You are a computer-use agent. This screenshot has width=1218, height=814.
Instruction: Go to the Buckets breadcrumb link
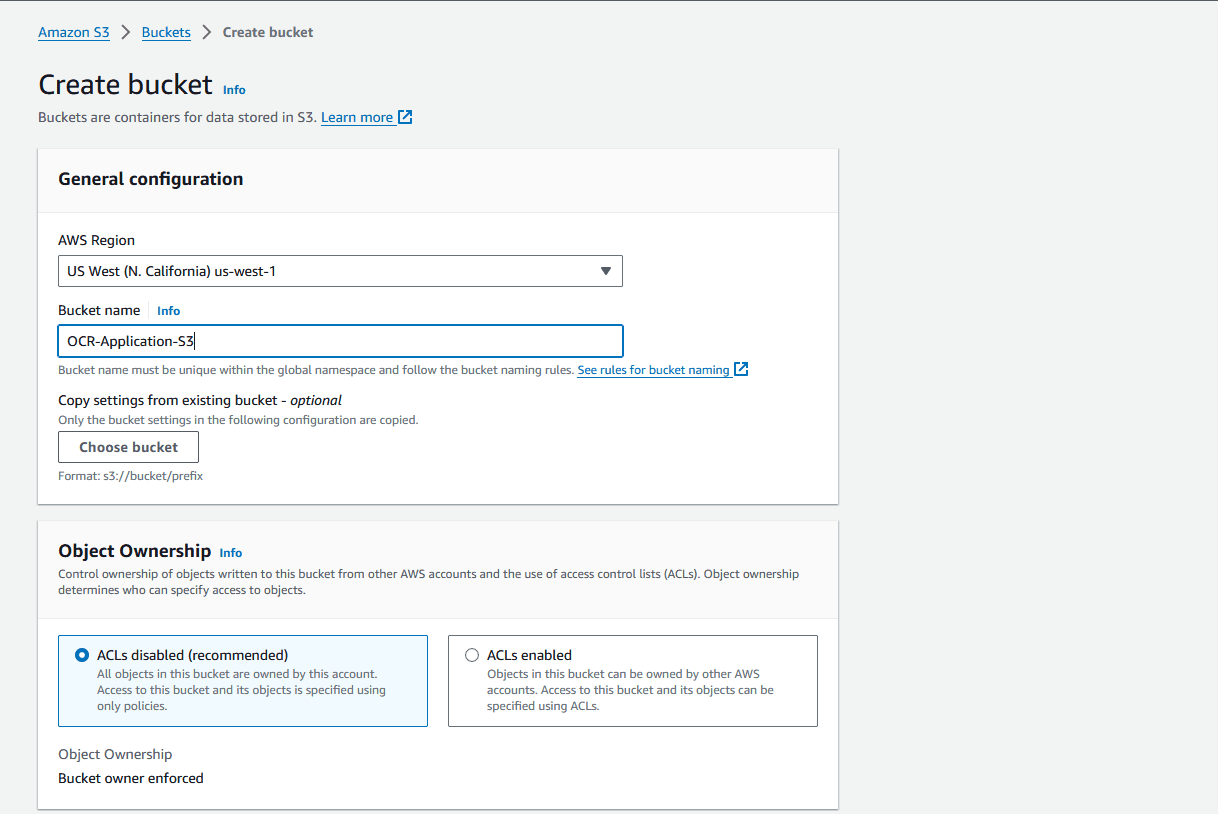click(x=166, y=32)
